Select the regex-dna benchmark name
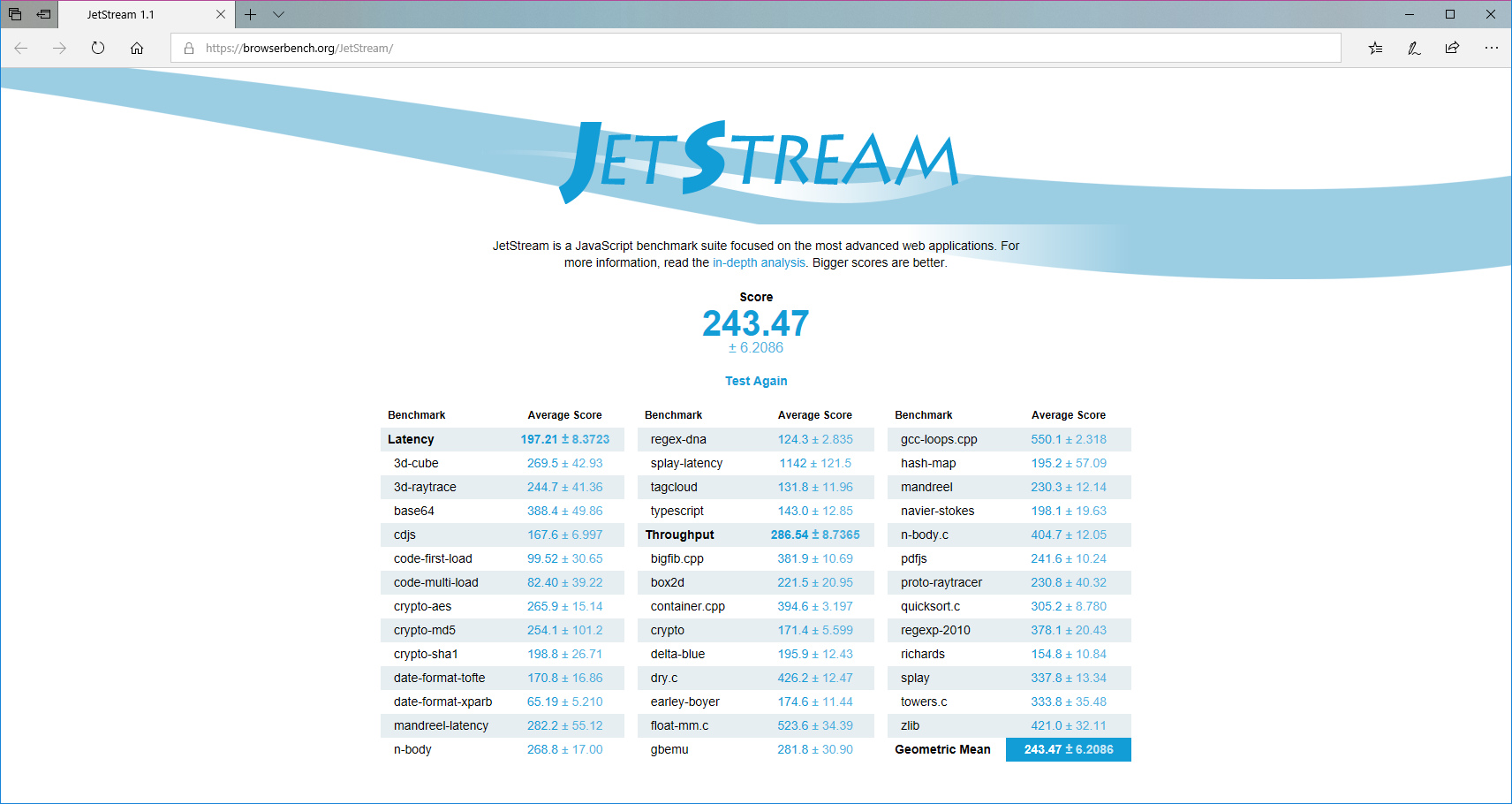 [678, 439]
